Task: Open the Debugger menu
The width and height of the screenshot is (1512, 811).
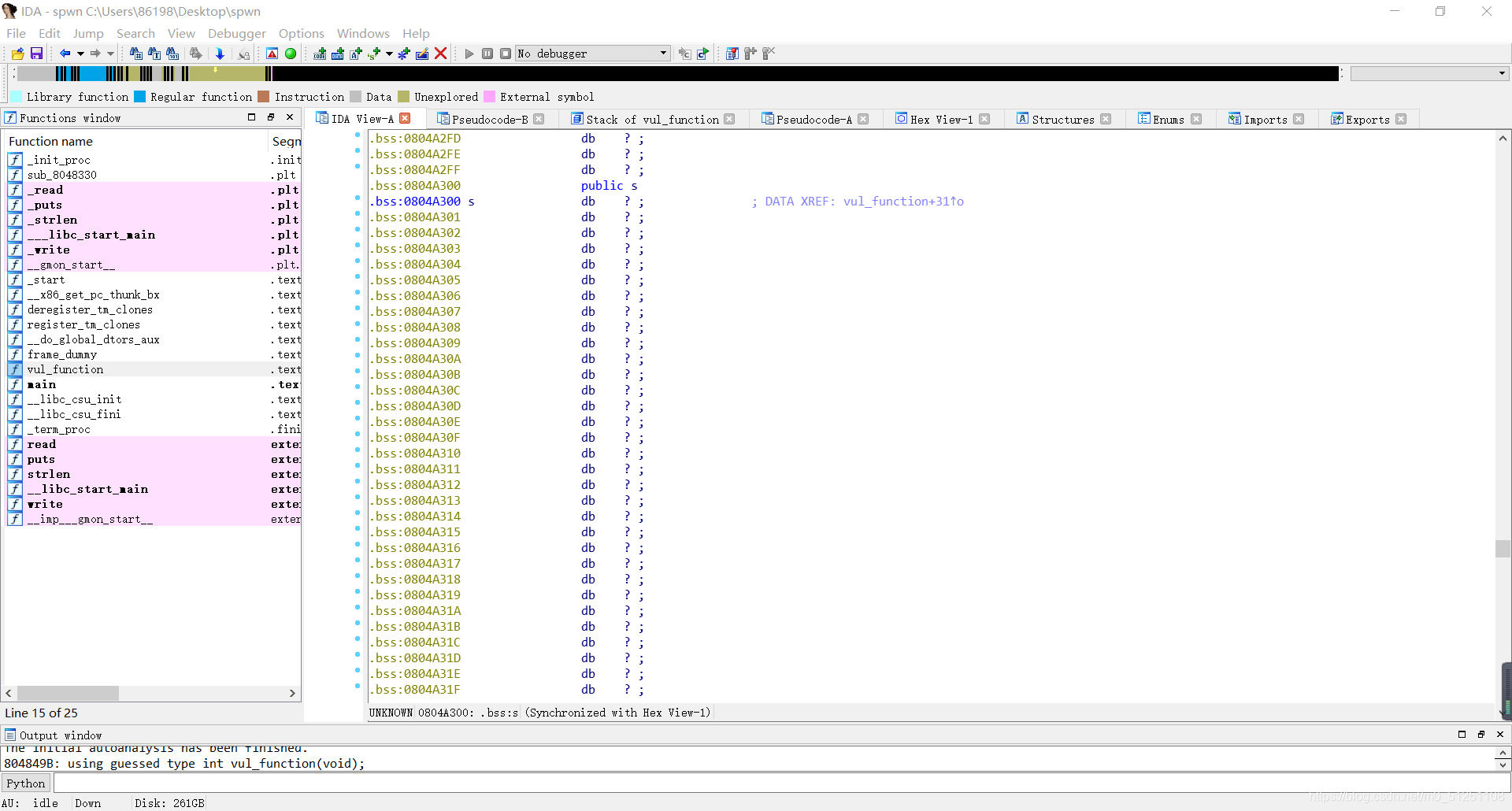Action: click(x=237, y=33)
